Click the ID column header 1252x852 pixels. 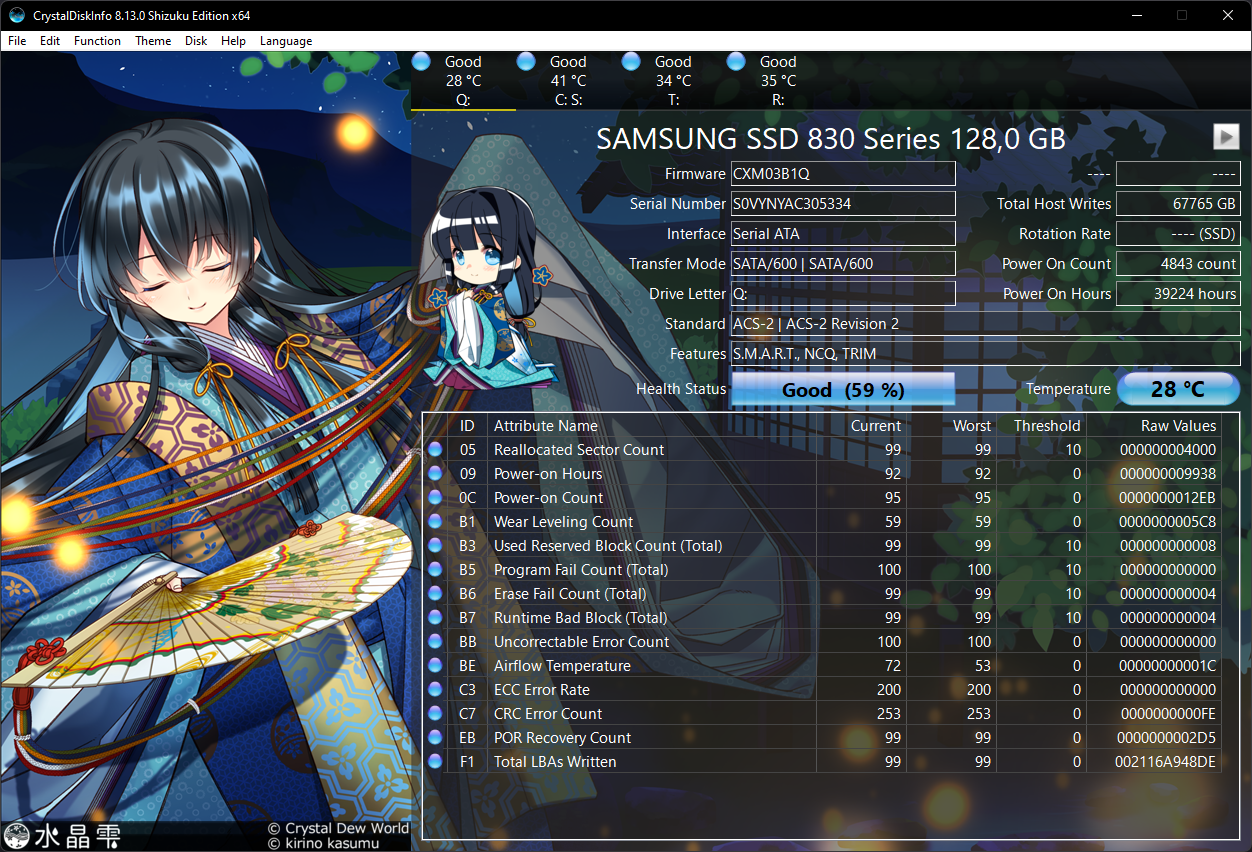[467, 426]
